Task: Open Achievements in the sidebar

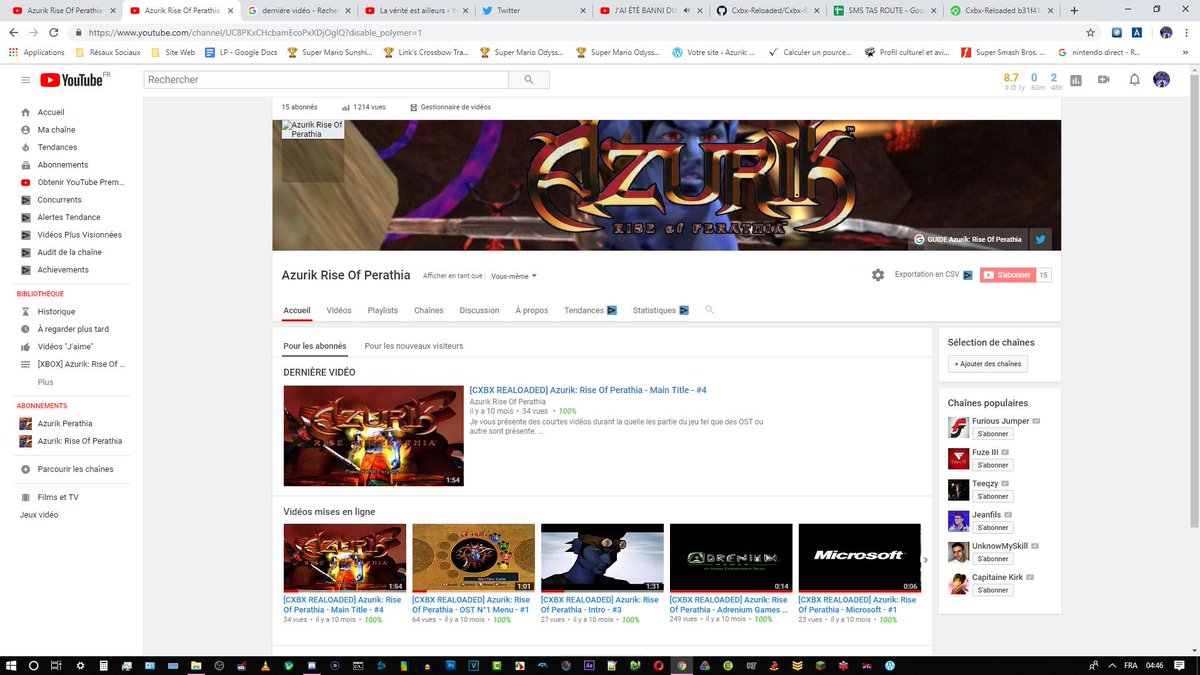Action: click(x=63, y=270)
